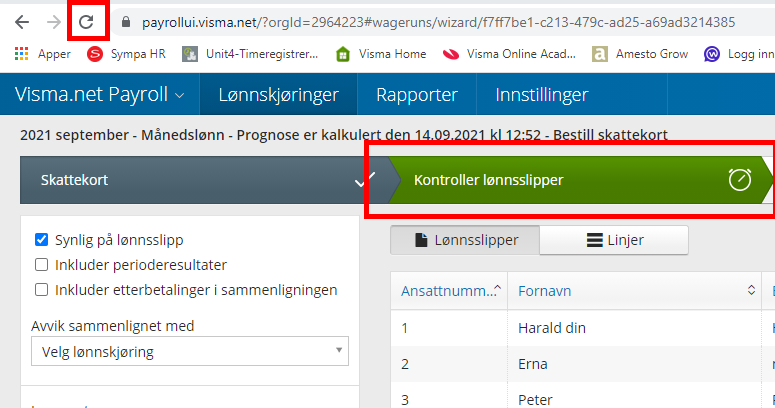Click the browser back arrow
This screenshot has height=408, width=775.
click(x=22, y=22)
